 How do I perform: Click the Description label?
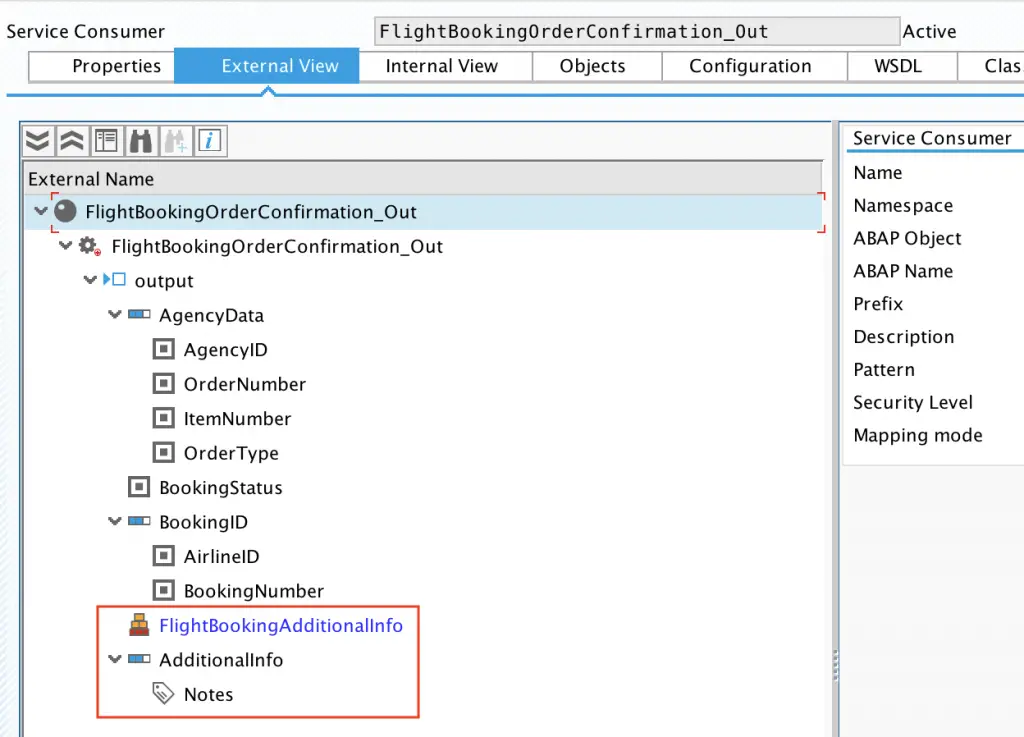coord(904,337)
